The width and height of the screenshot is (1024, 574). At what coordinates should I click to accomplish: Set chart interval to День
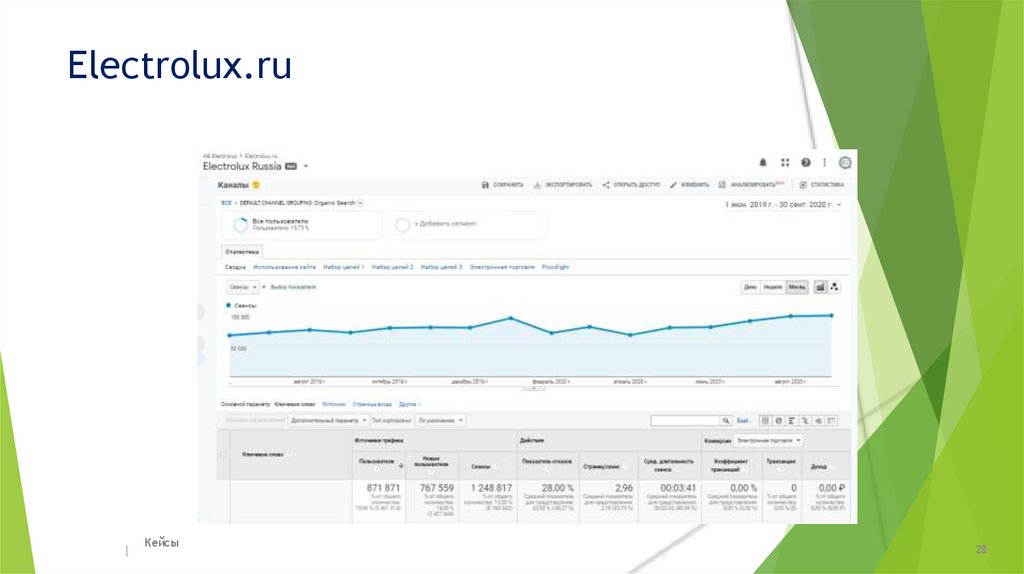click(x=750, y=287)
